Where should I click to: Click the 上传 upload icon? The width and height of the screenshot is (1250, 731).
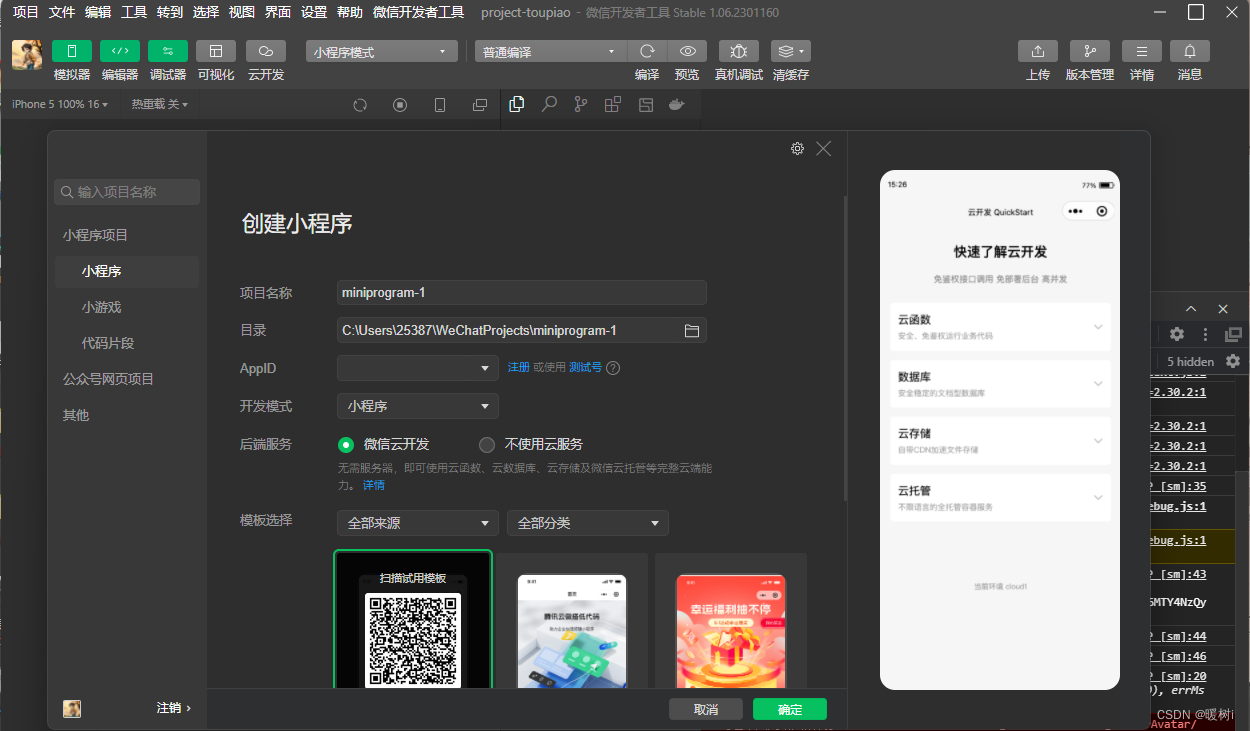[x=1038, y=51]
